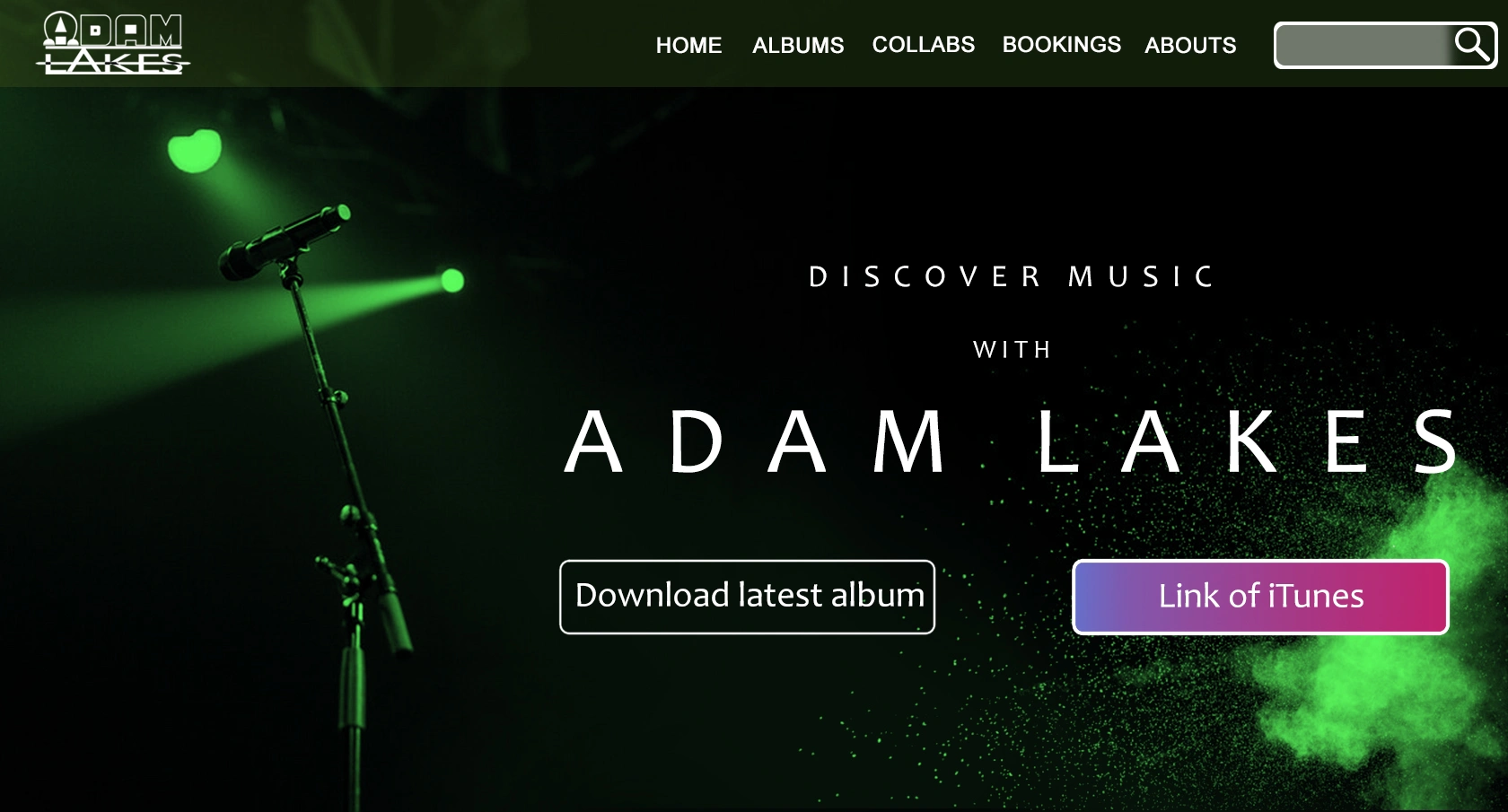This screenshot has width=1508, height=812.
Task: Navigate to BOOKINGS
Action: point(1061,45)
